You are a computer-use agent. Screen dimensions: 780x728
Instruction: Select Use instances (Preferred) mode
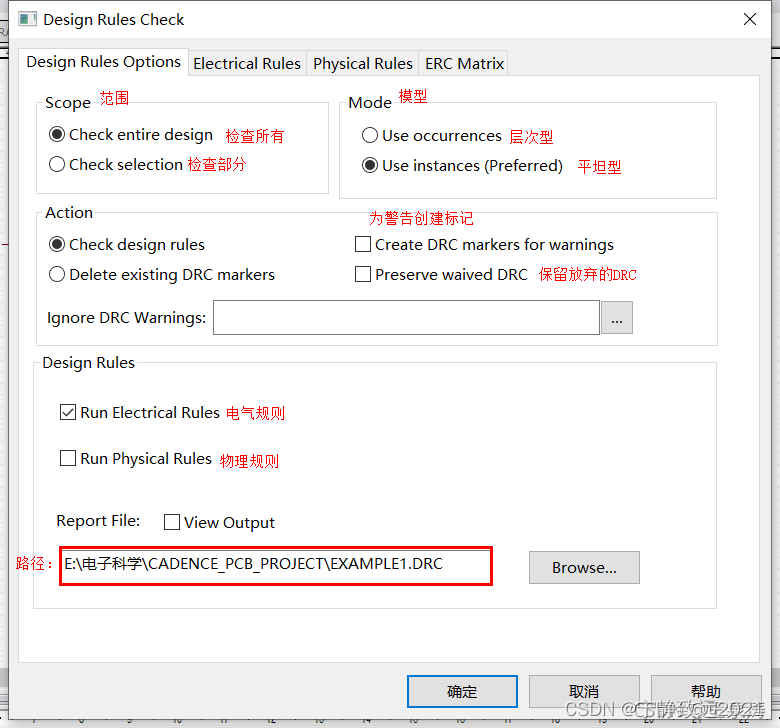point(370,165)
